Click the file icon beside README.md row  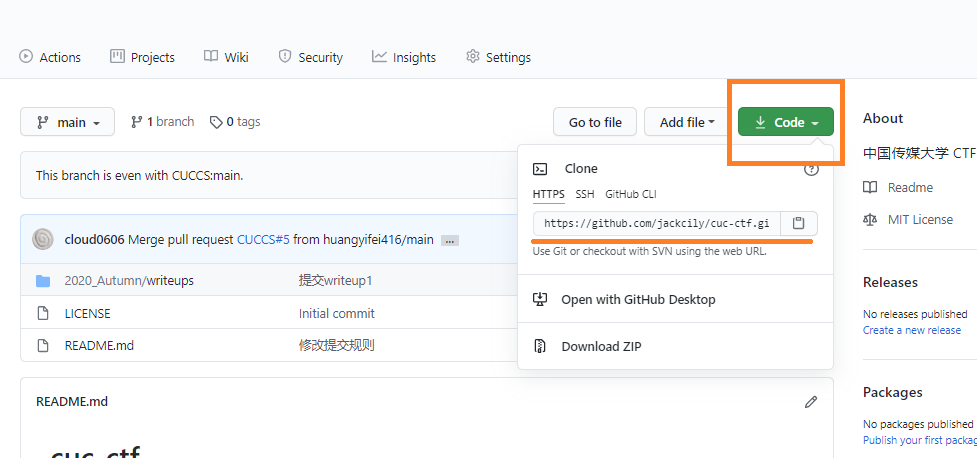click(x=43, y=345)
